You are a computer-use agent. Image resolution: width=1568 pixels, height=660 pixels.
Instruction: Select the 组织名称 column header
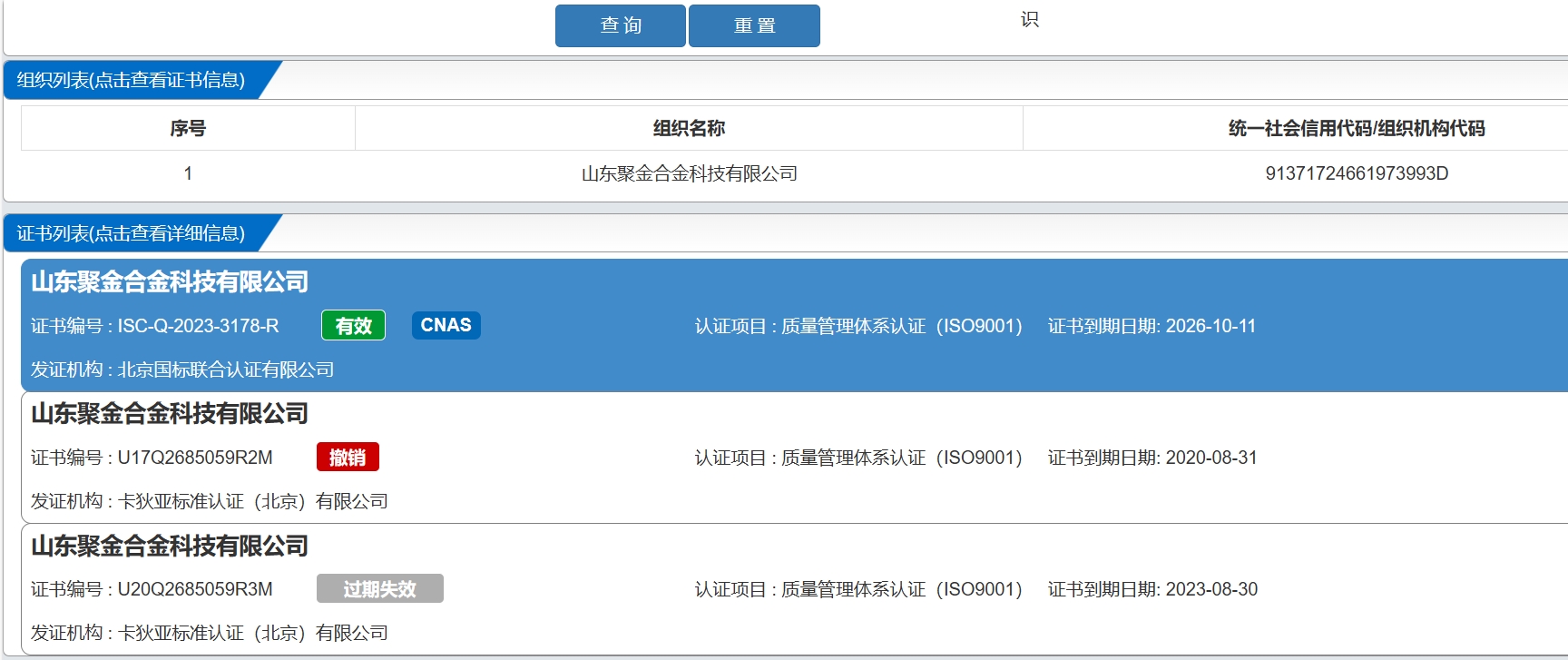pos(689,128)
